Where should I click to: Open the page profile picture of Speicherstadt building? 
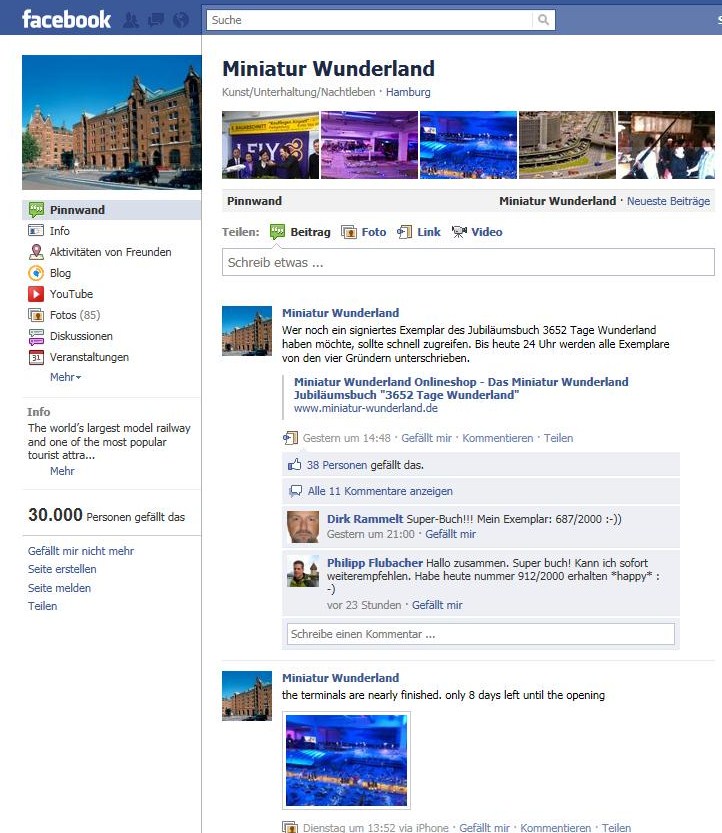click(x=112, y=122)
